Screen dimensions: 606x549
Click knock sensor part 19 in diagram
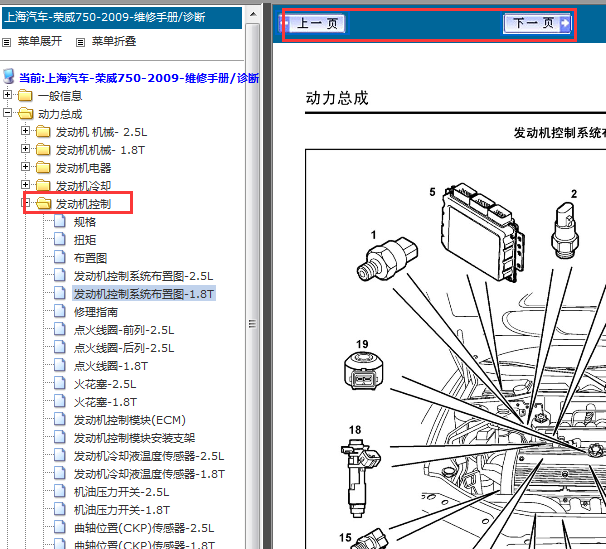point(364,370)
